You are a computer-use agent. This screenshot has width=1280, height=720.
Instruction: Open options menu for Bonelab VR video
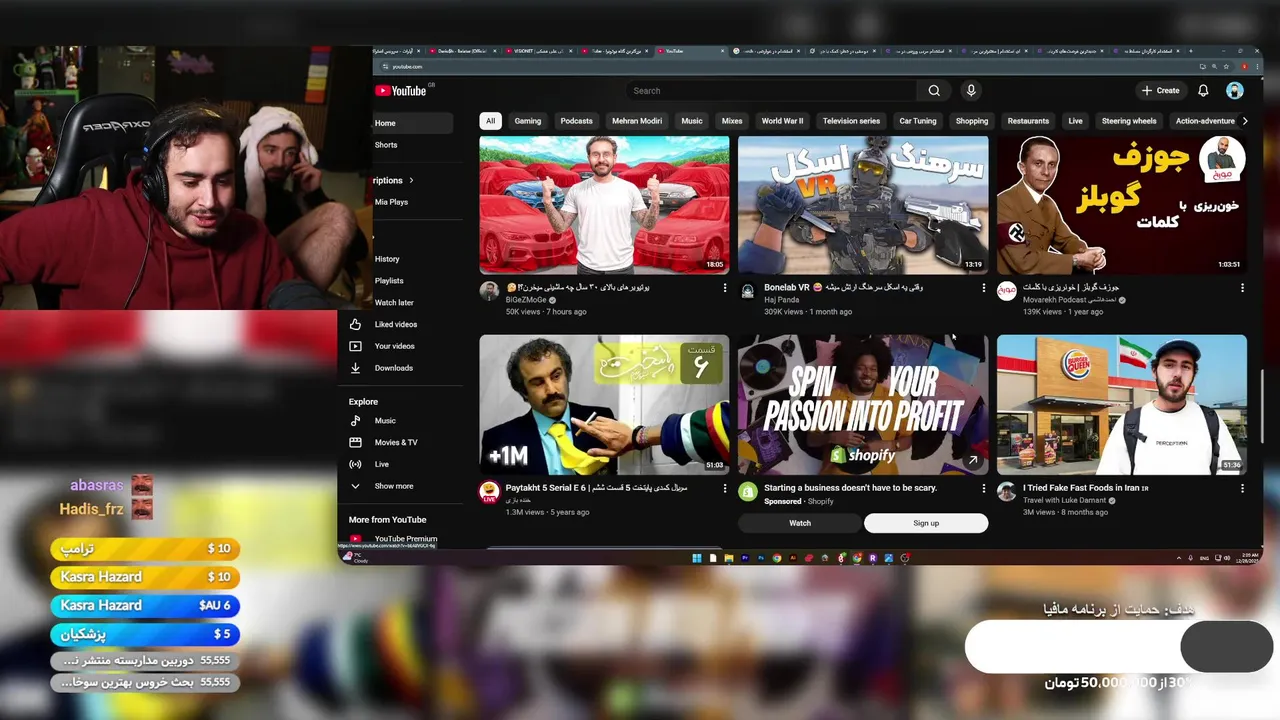pyautogui.click(x=984, y=288)
